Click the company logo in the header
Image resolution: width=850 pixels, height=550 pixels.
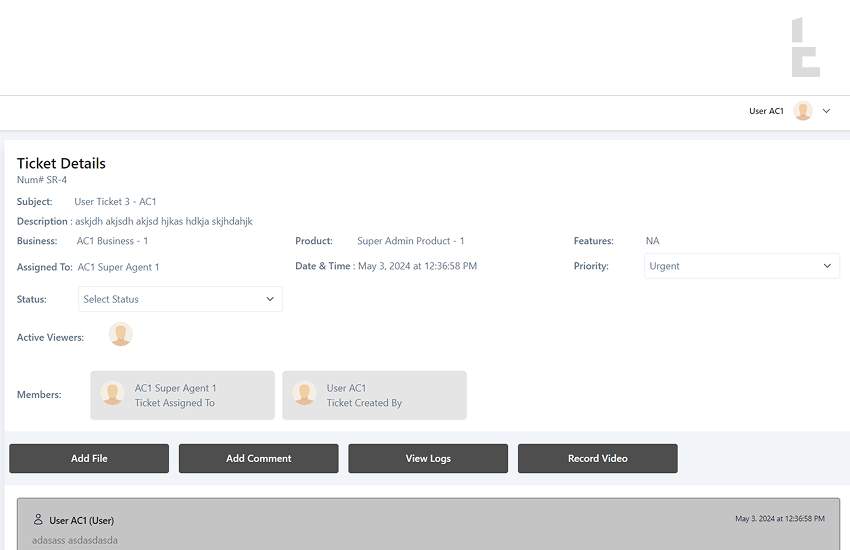(x=805, y=47)
